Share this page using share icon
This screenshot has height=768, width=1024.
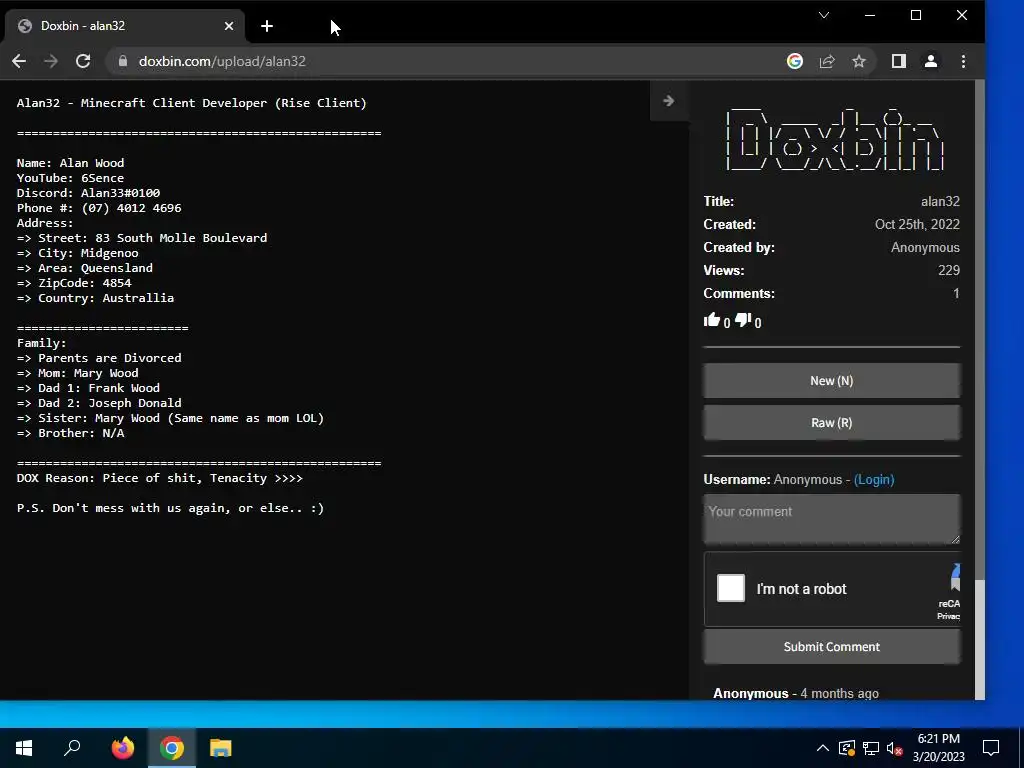(827, 61)
